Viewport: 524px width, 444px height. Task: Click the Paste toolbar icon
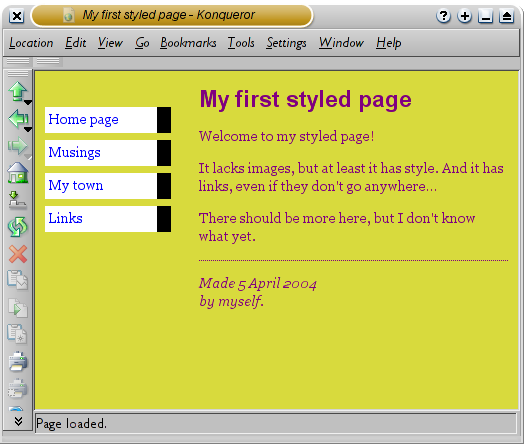(x=17, y=334)
